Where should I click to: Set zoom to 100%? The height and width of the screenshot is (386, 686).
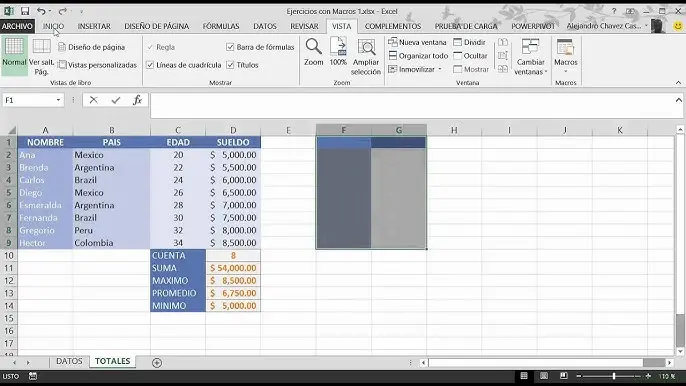pyautogui.click(x=338, y=53)
